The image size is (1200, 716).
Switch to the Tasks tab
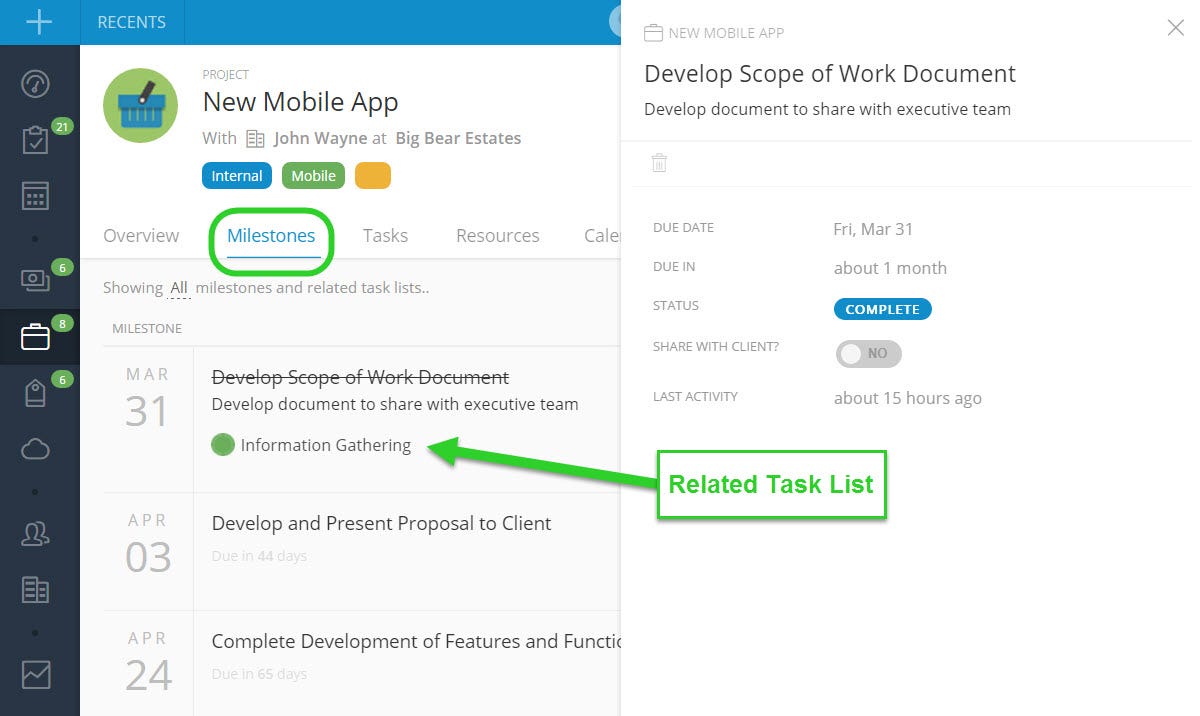pyautogui.click(x=385, y=236)
